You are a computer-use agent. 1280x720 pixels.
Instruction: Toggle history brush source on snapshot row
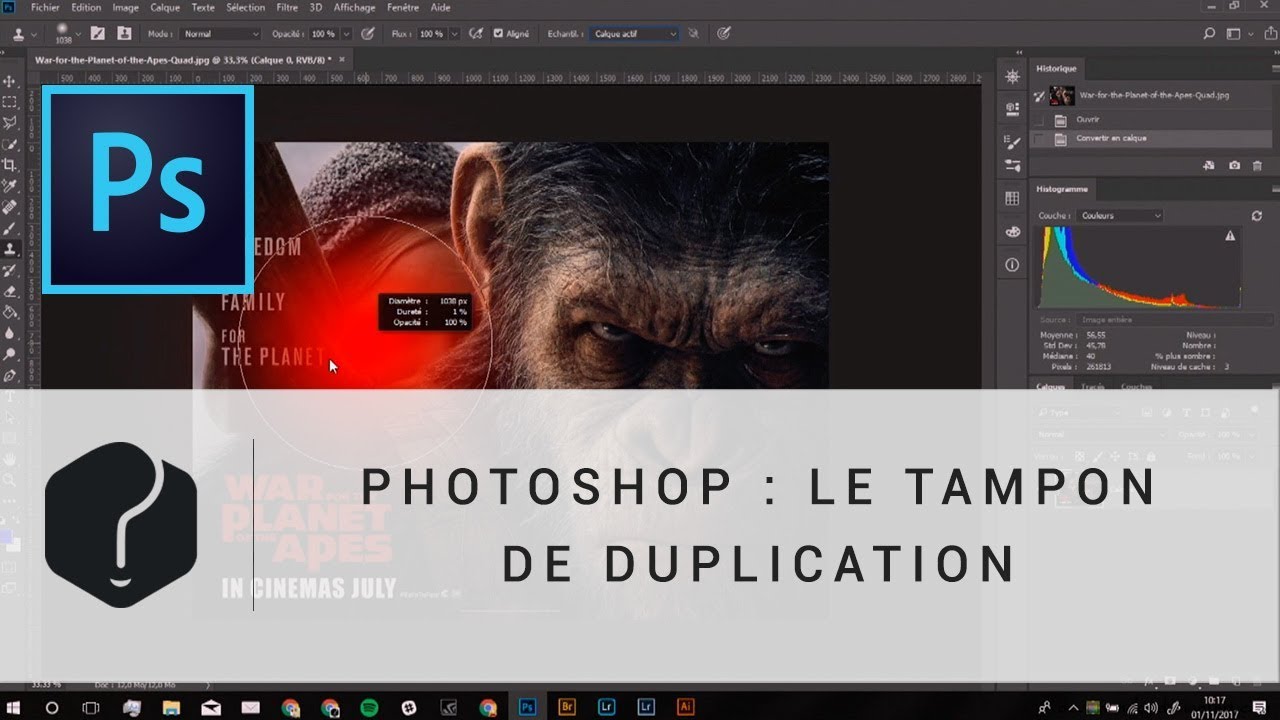[1039, 96]
